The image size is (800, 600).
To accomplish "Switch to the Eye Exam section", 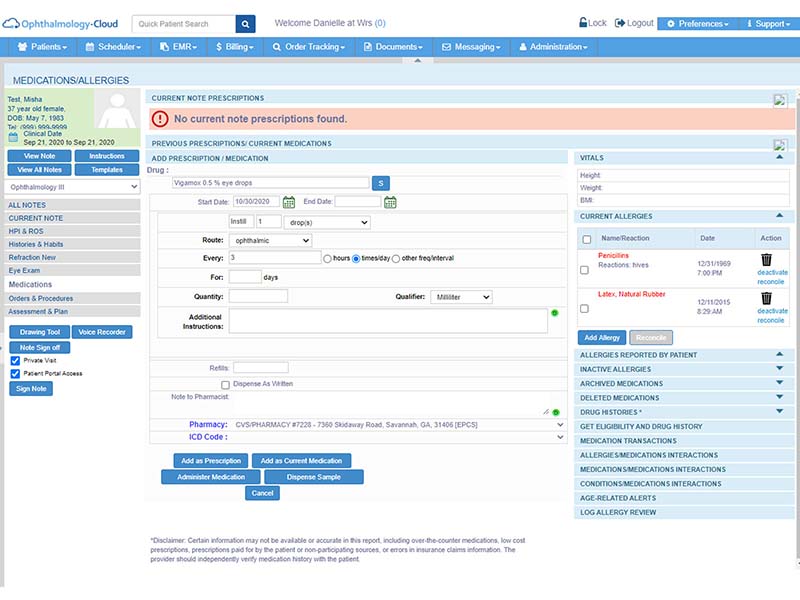I will 24,270.
